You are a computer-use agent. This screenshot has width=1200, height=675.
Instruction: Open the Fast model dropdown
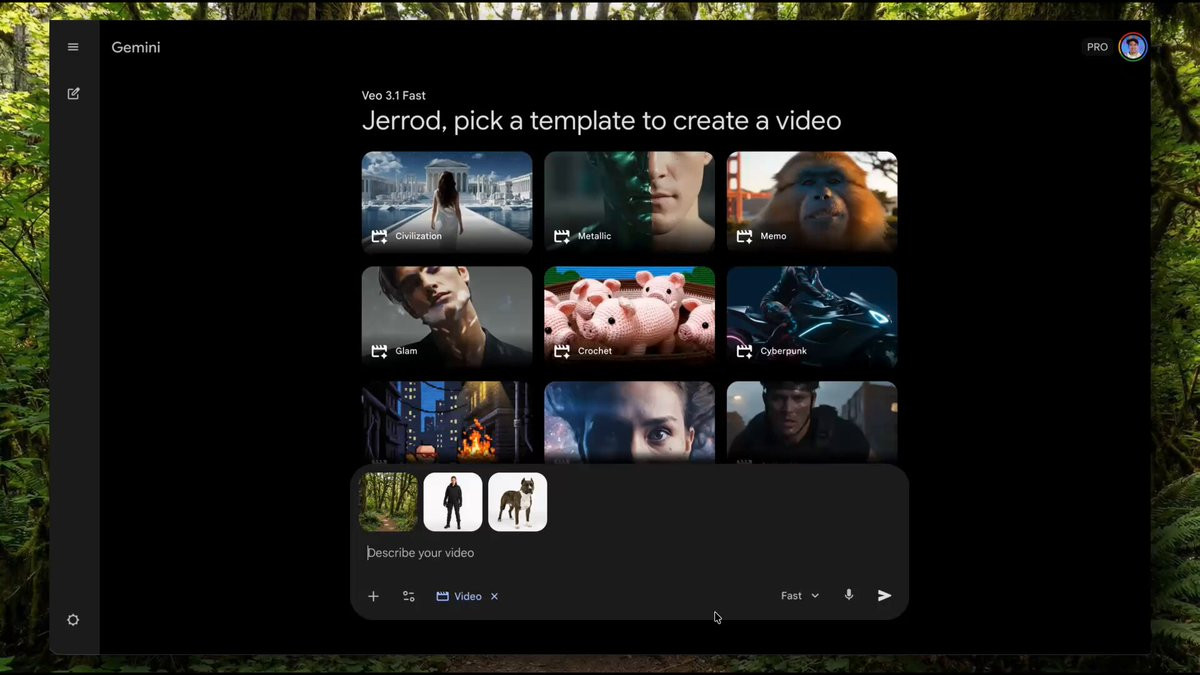pos(800,596)
